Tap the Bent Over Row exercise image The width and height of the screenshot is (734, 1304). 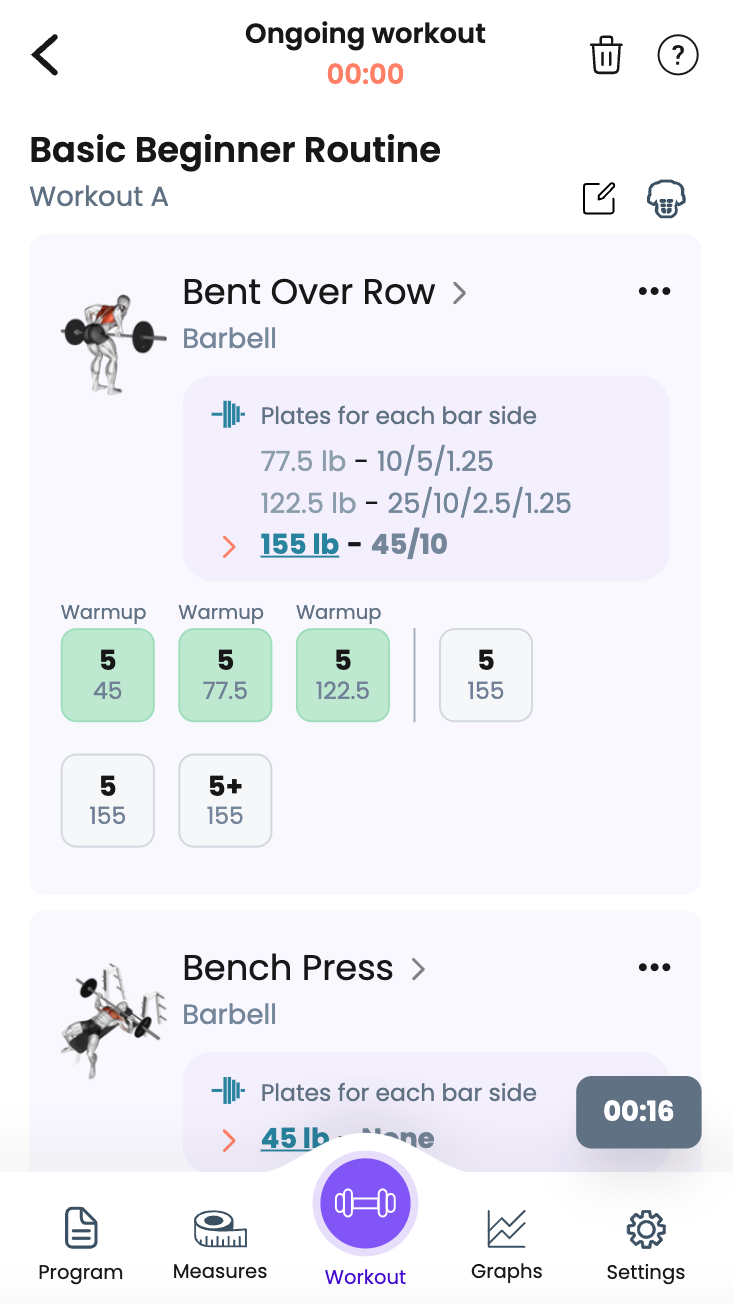(112, 341)
